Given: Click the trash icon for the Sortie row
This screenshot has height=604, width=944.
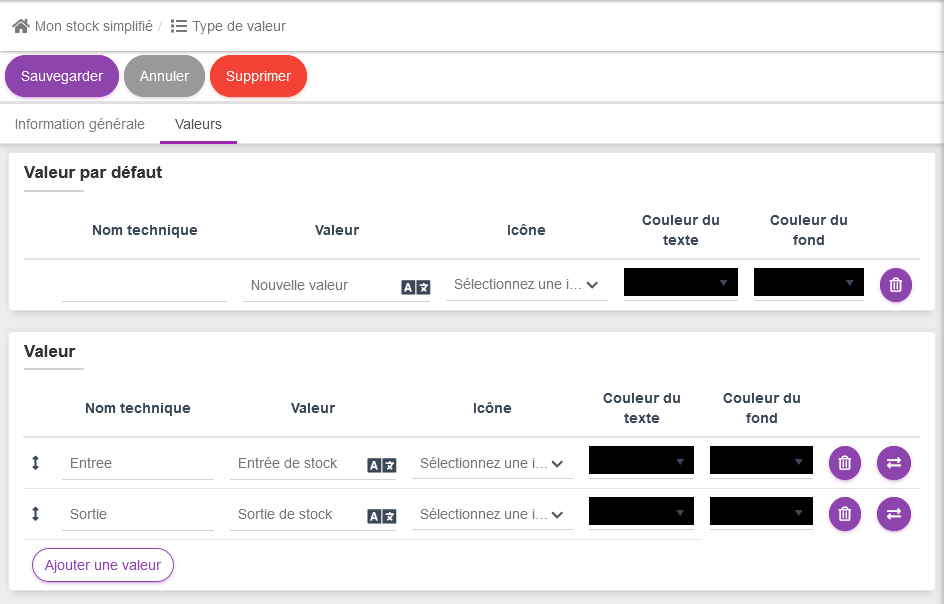Looking at the screenshot, I should tap(844, 514).
